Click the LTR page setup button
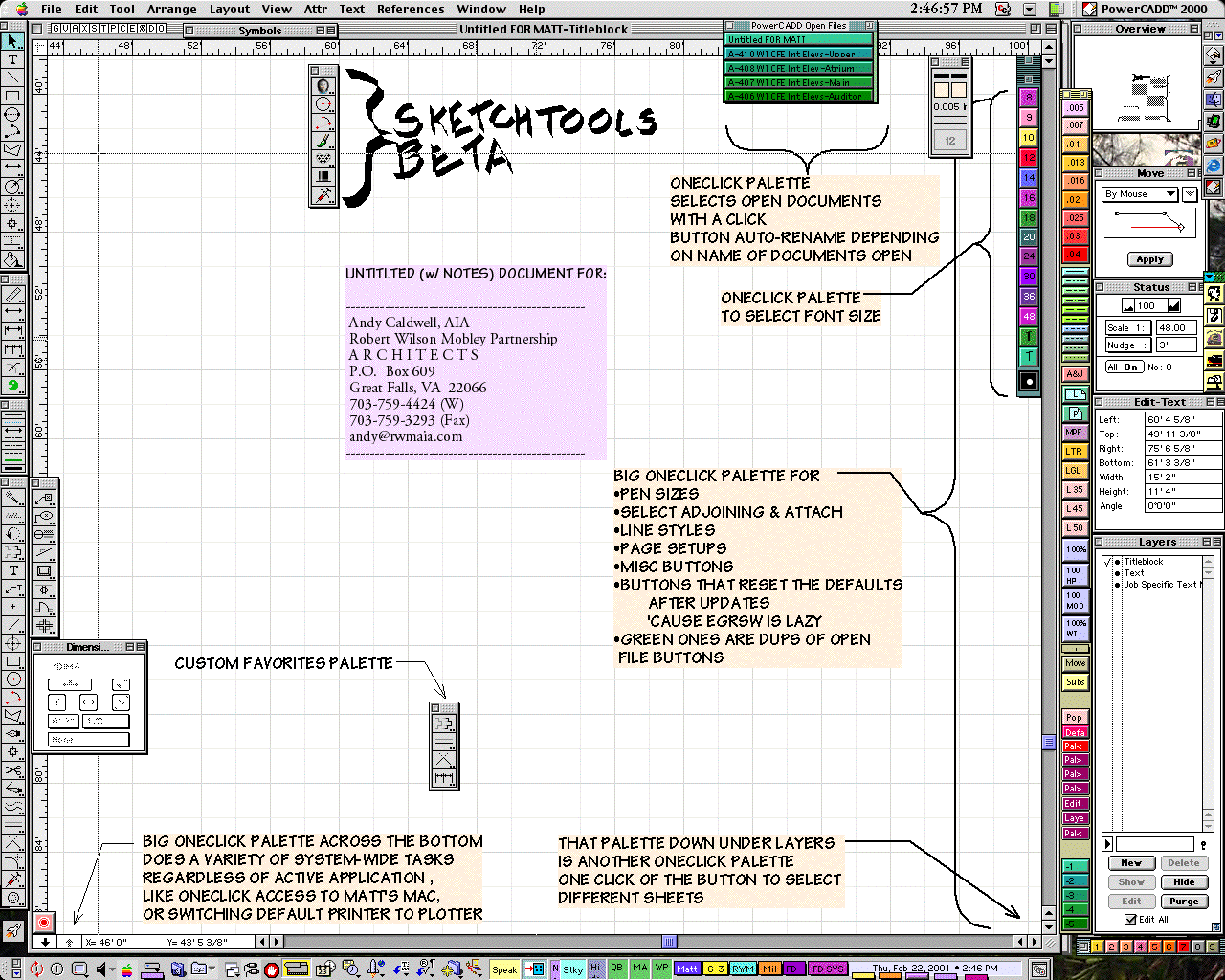1225x980 pixels. pos(1076,452)
